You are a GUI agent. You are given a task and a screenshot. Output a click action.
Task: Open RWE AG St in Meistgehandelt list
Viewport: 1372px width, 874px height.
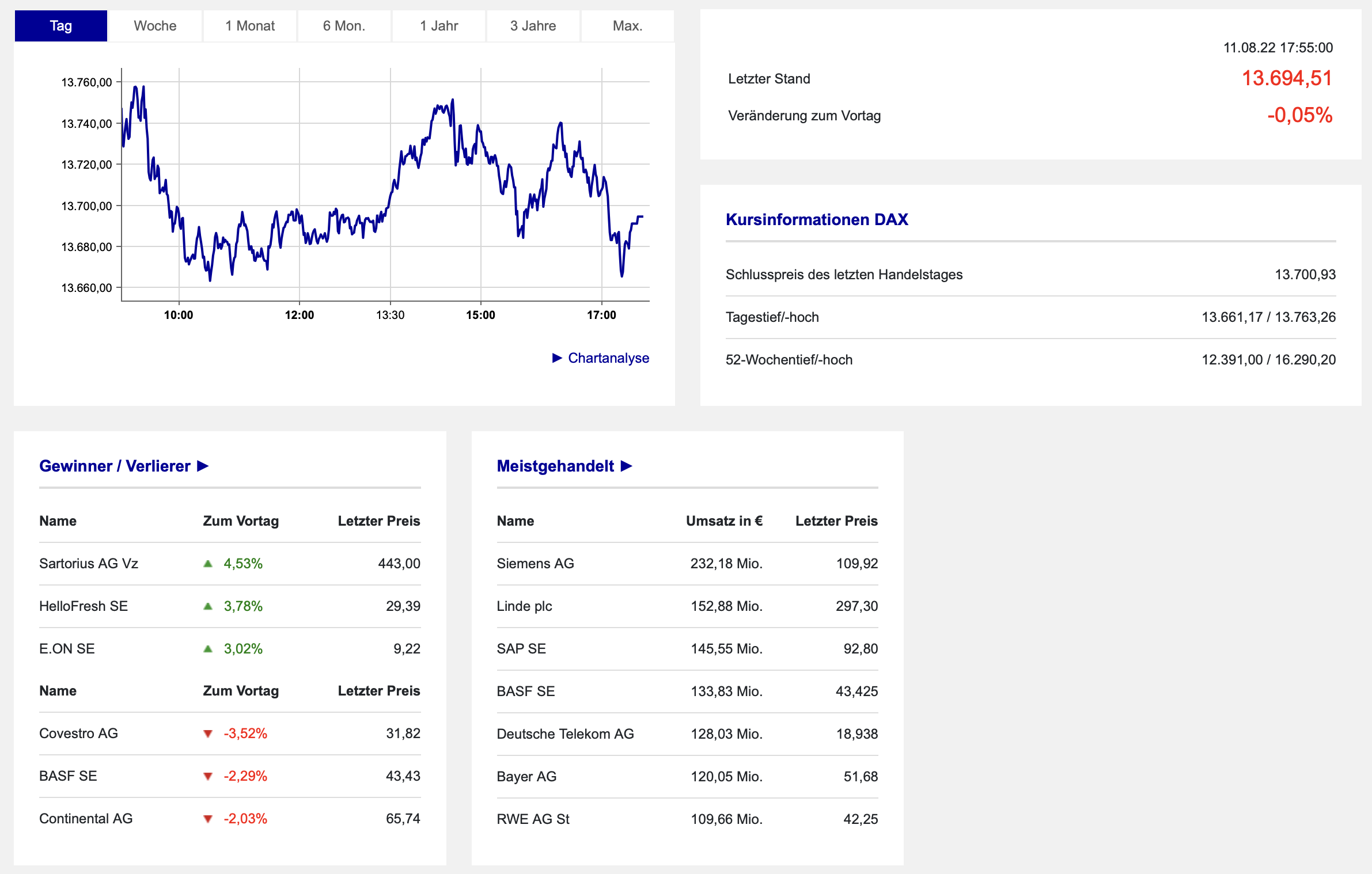533,819
